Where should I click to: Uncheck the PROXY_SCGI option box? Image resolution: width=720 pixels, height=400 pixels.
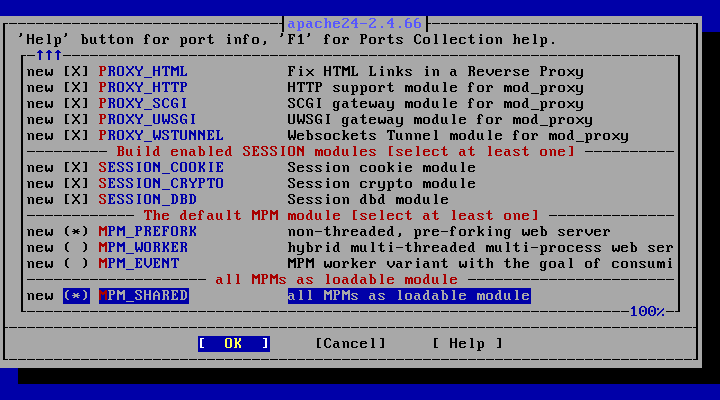pos(76,104)
